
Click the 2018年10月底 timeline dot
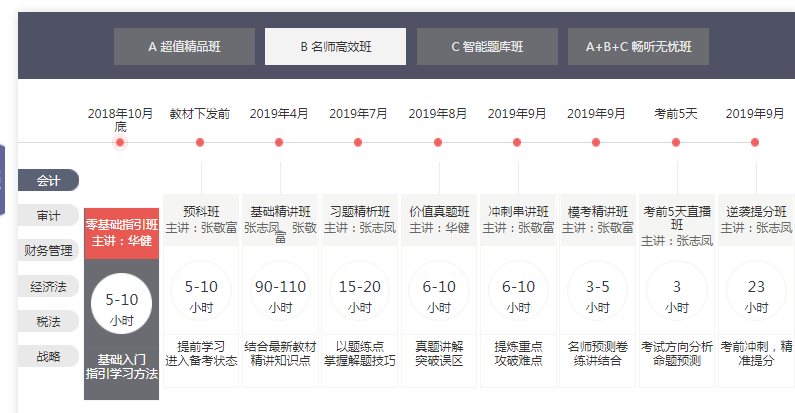coord(120,143)
